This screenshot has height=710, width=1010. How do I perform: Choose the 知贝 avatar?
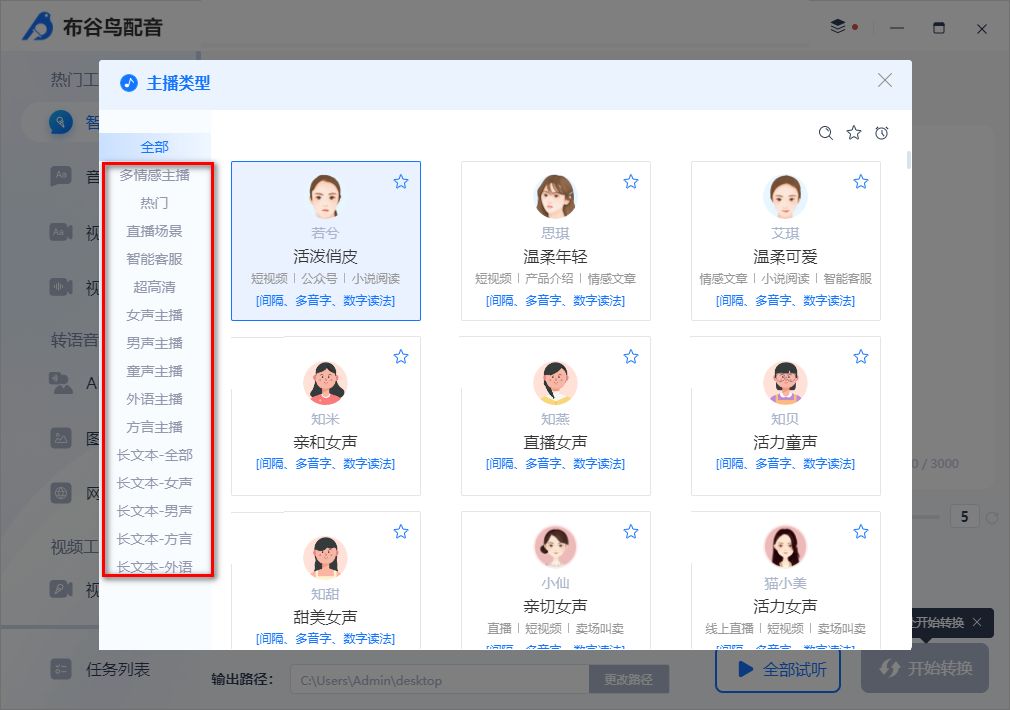click(785, 383)
